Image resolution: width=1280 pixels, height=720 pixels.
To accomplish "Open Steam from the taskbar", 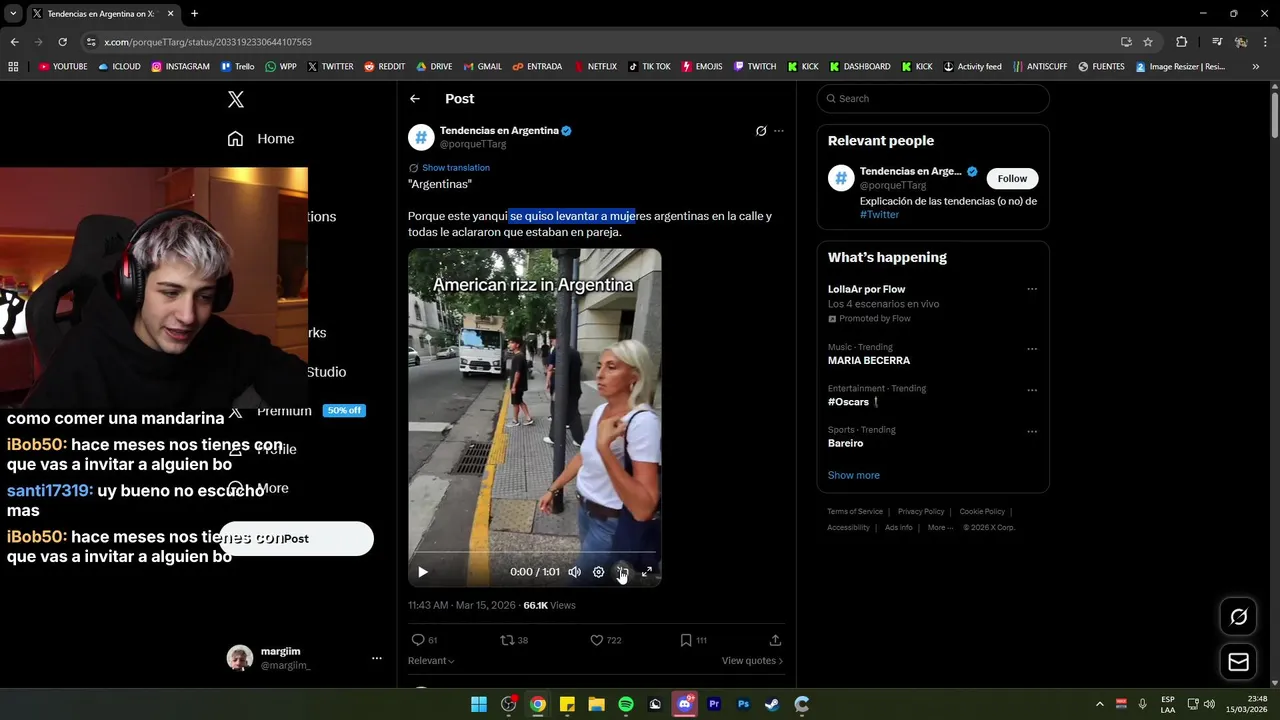I will (x=772, y=704).
